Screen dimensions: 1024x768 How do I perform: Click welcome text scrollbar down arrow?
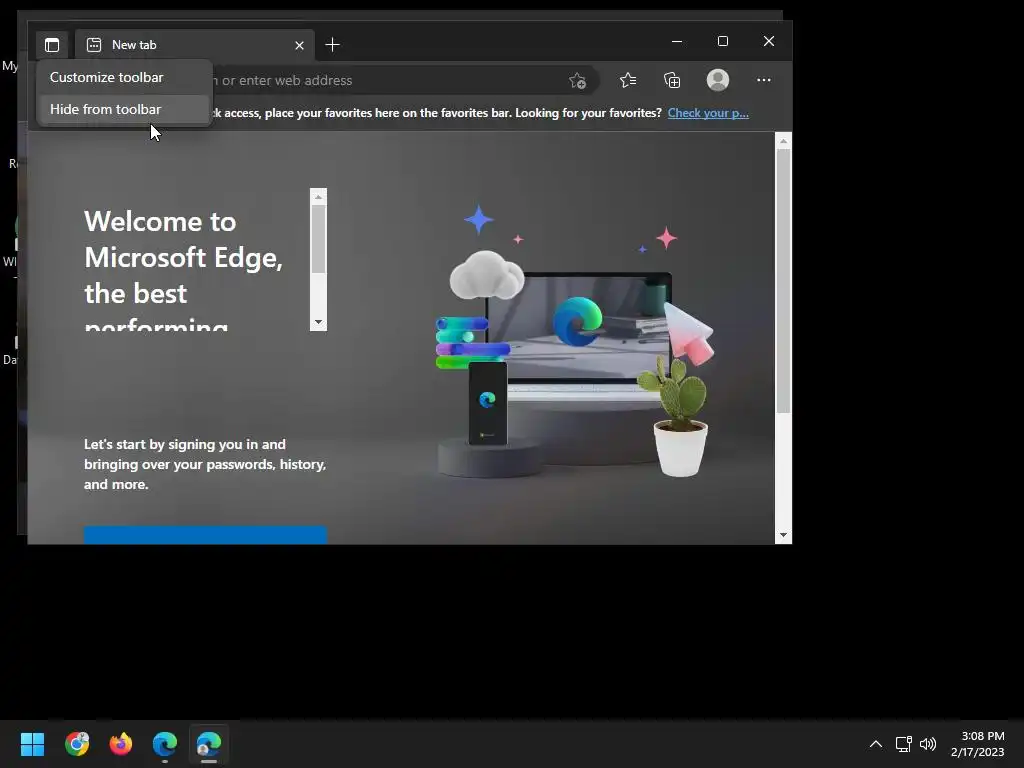pyautogui.click(x=318, y=322)
